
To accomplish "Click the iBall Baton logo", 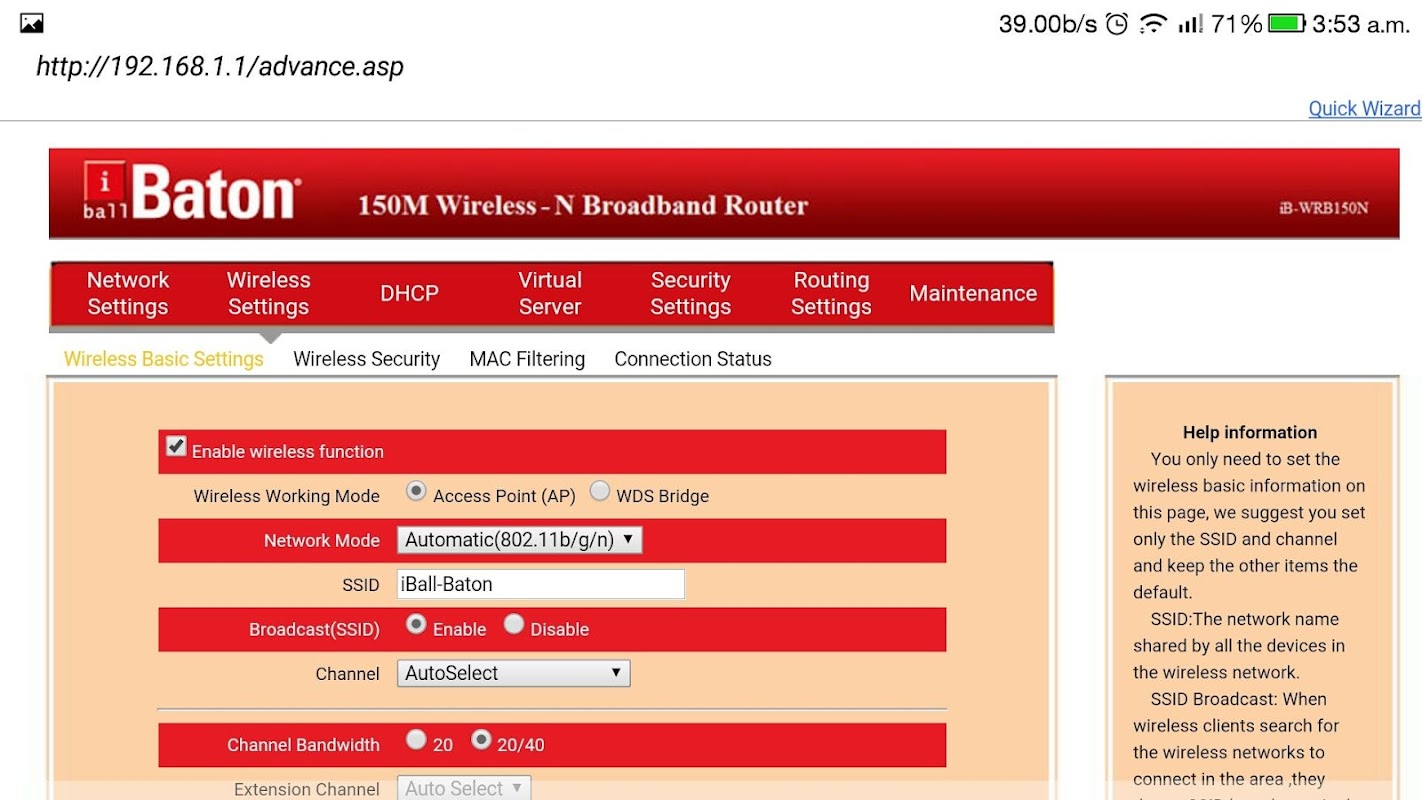I will [x=191, y=192].
